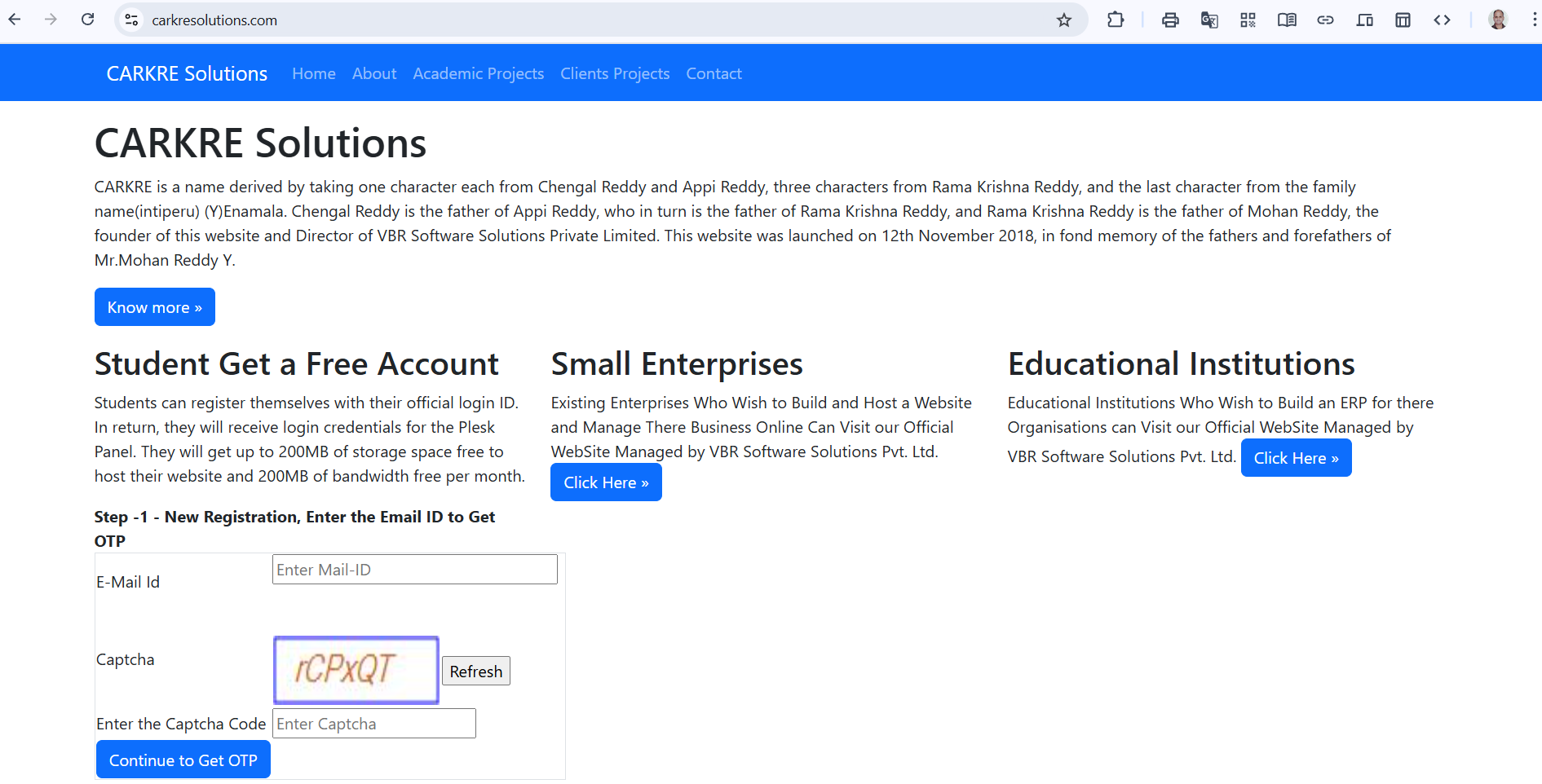Open the Extensions puzzle-piece menu
This screenshot has height=784, width=1542.
(x=1115, y=20)
